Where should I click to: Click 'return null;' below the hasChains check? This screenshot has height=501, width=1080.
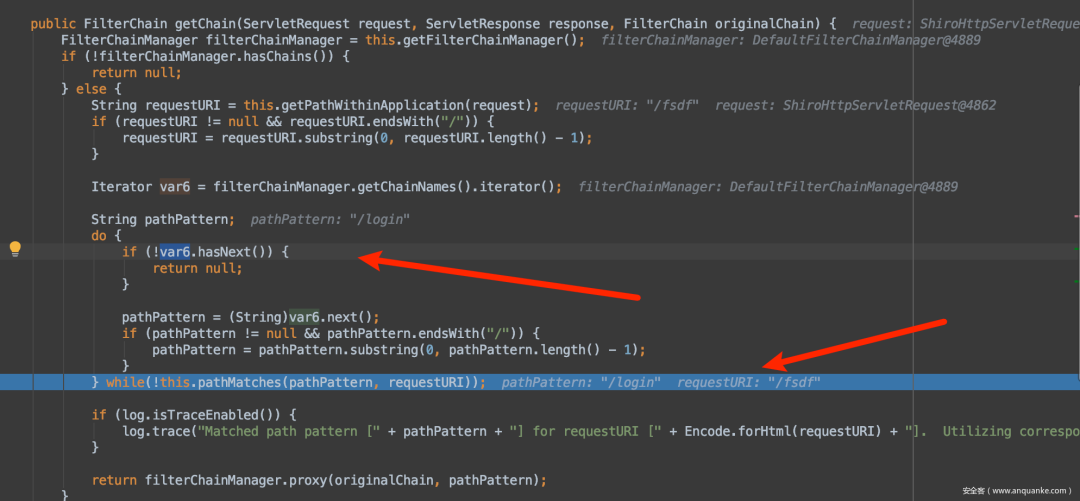pos(136,72)
